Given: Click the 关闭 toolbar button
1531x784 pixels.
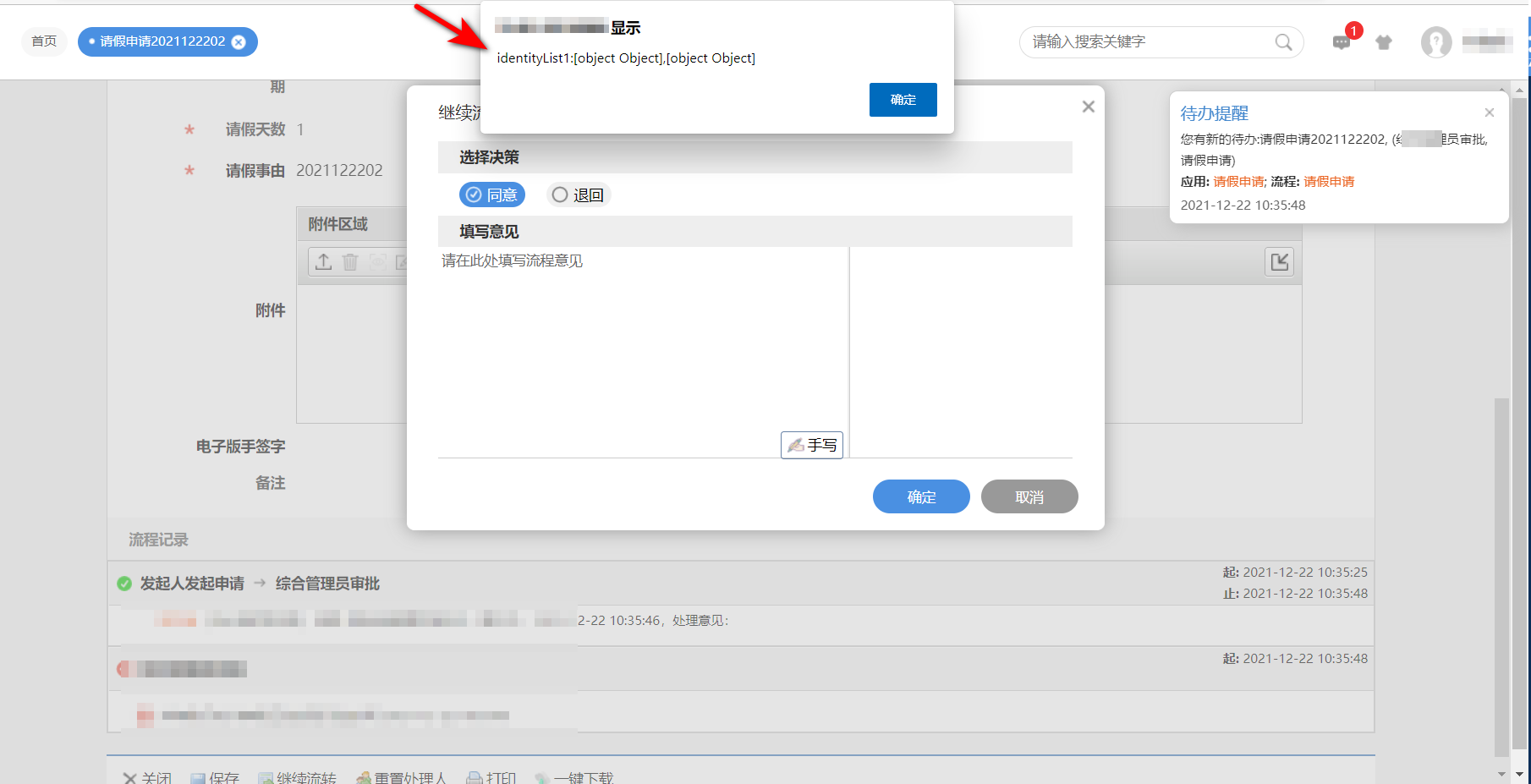Looking at the screenshot, I should (147, 778).
